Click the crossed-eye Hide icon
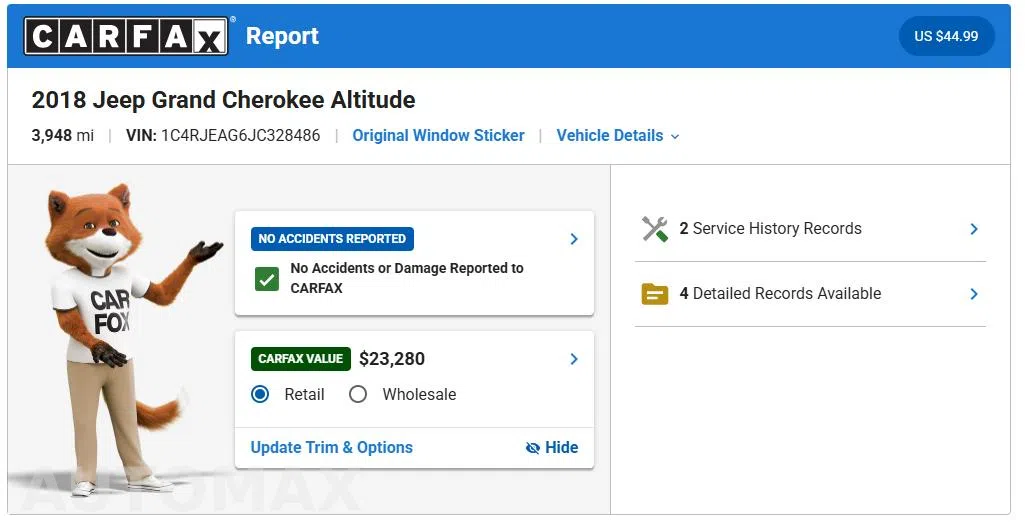1025x523 pixels. [533, 448]
